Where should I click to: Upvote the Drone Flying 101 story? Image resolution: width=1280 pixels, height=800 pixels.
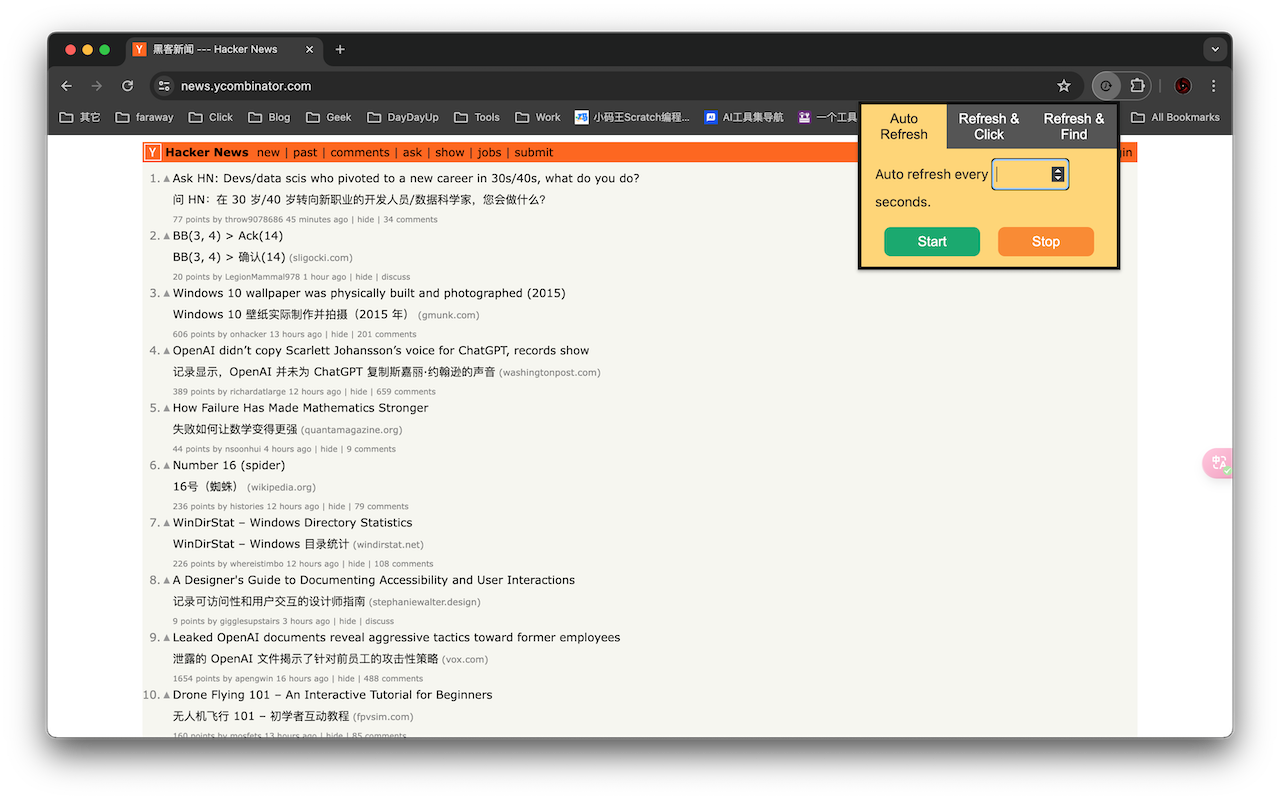pyautogui.click(x=167, y=695)
